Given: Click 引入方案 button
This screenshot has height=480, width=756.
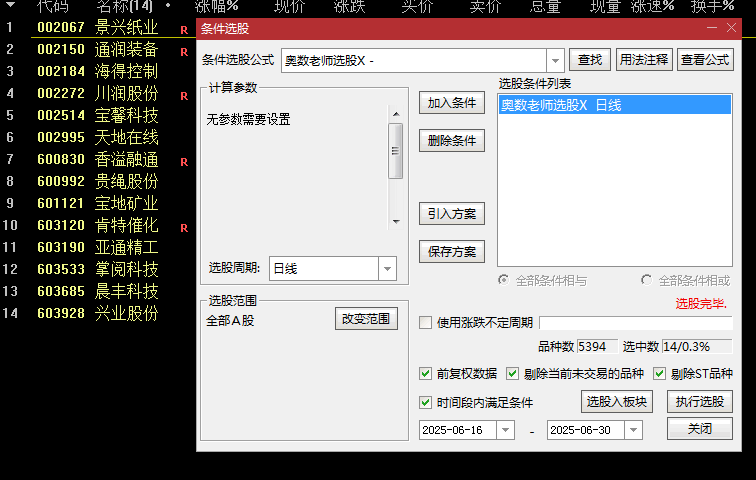Looking at the screenshot, I should coord(452,213).
